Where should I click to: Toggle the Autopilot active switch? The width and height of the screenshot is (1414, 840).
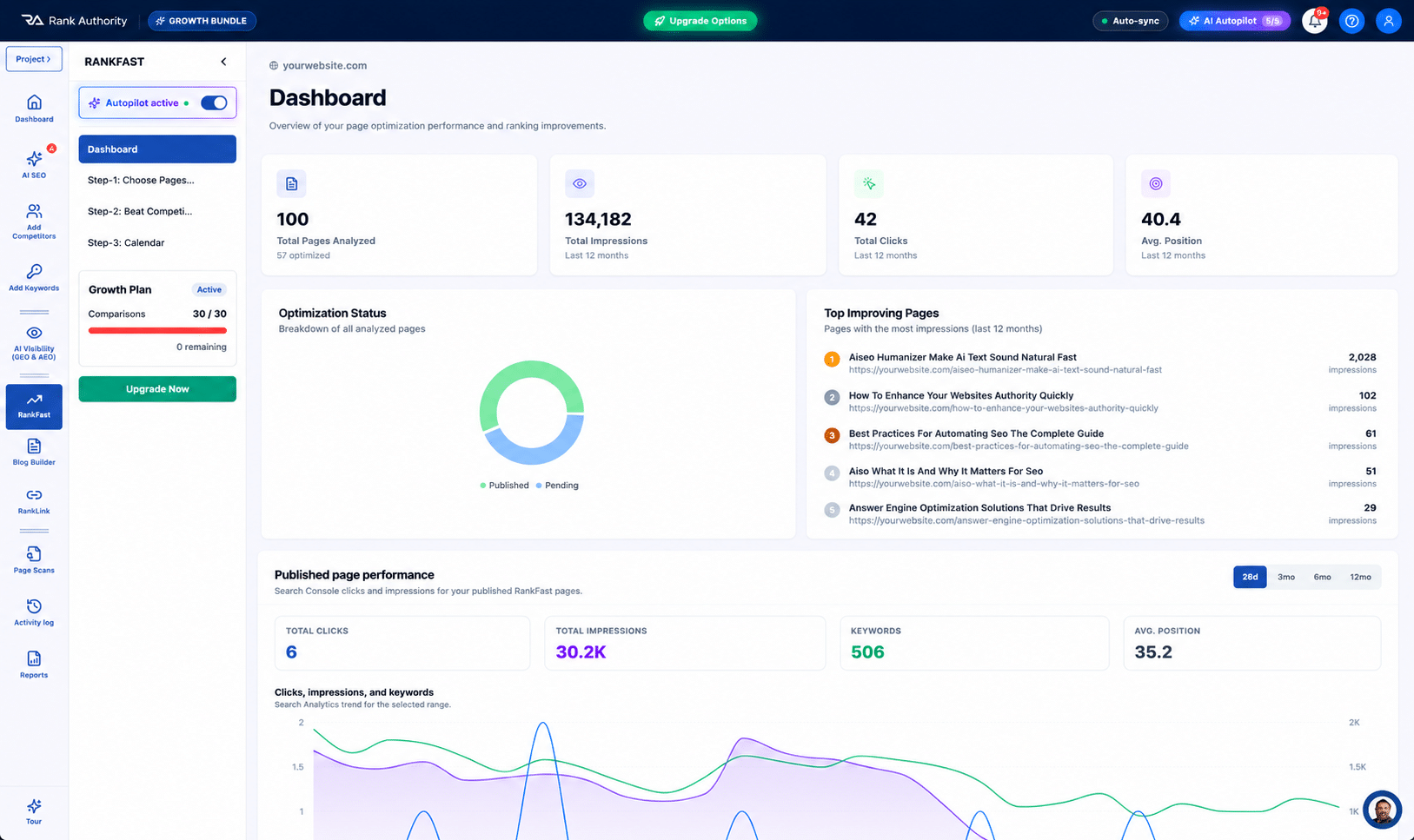tap(214, 103)
